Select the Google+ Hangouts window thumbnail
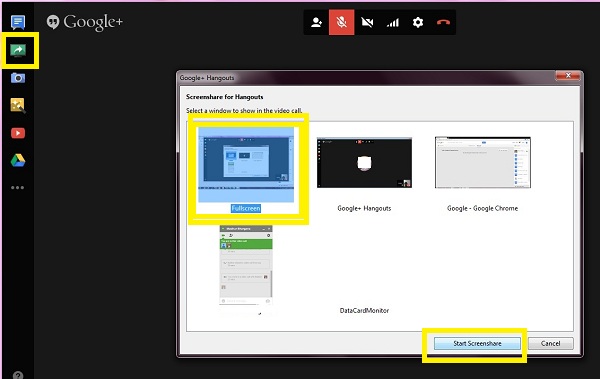The image size is (600, 379). [364, 163]
